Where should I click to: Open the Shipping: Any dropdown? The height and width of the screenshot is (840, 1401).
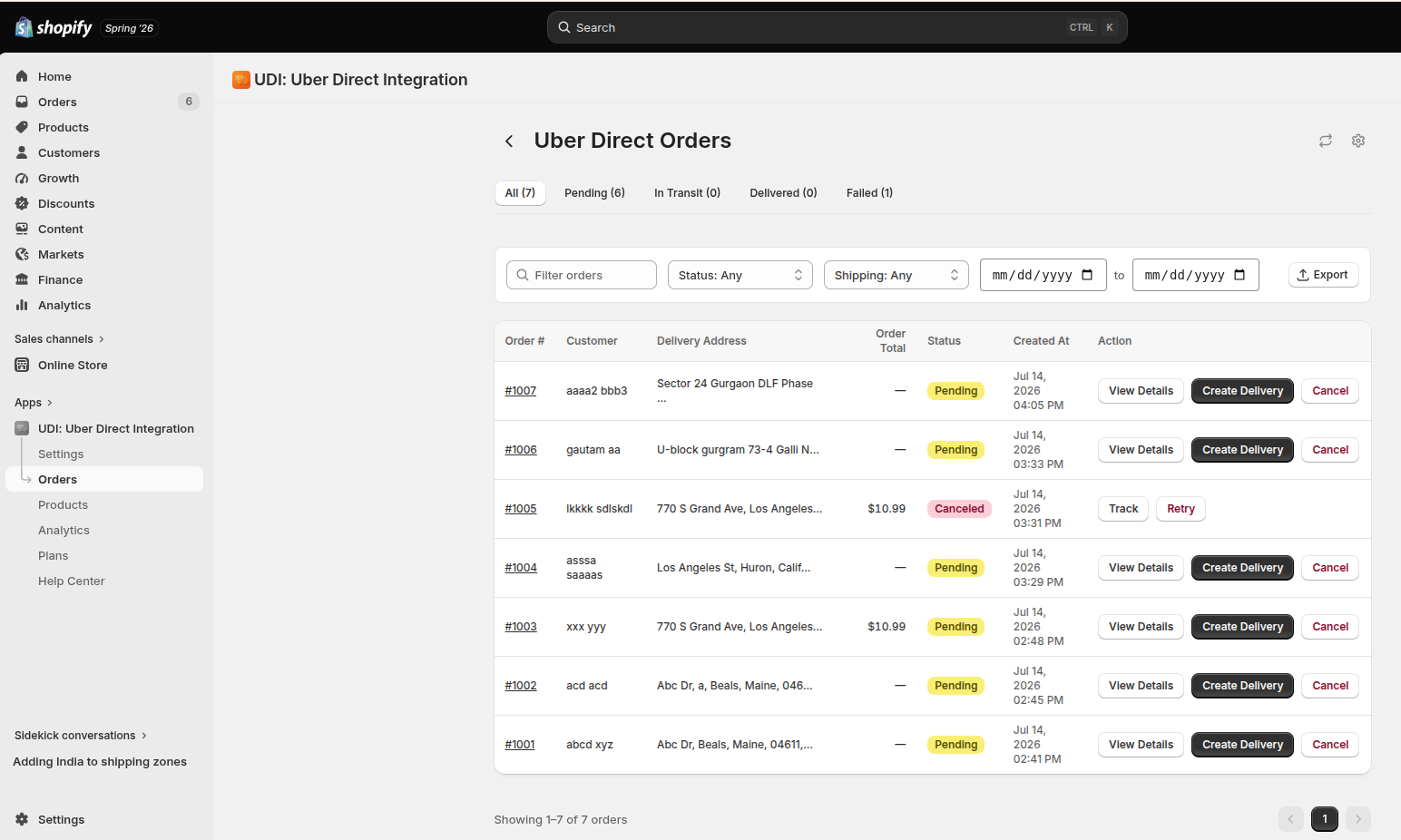coord(896,275)
